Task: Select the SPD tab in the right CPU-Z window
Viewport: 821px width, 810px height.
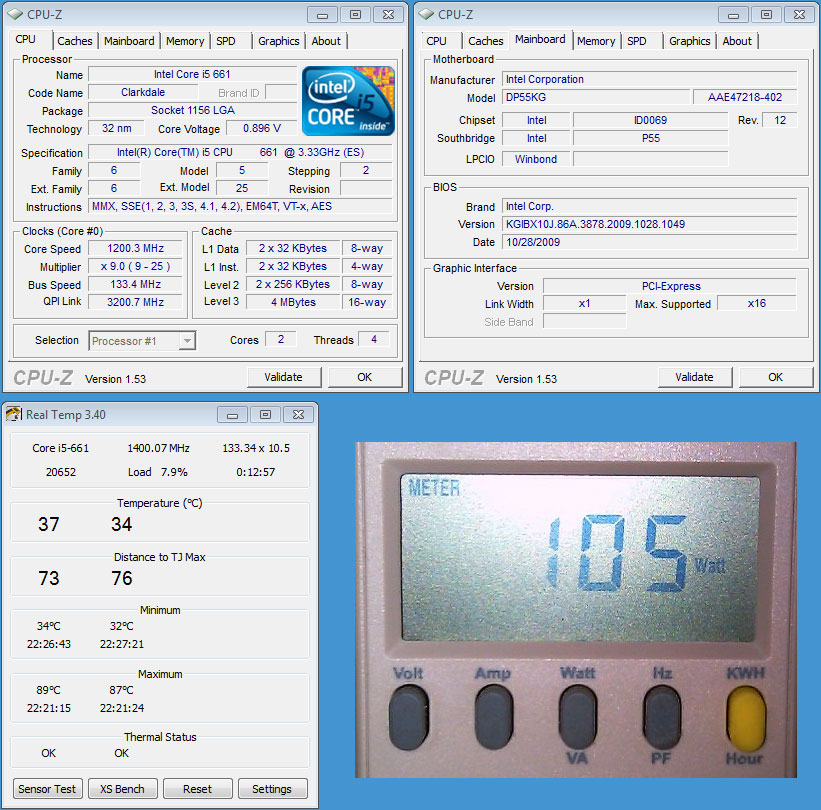Action: click(x=637, y=41)
